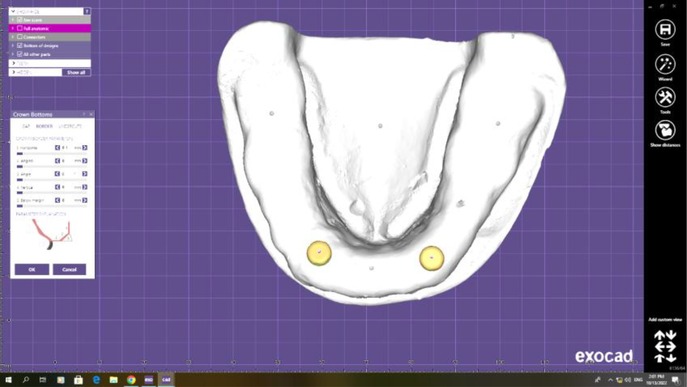Open the Wizard tool

[x=665, y=64]
